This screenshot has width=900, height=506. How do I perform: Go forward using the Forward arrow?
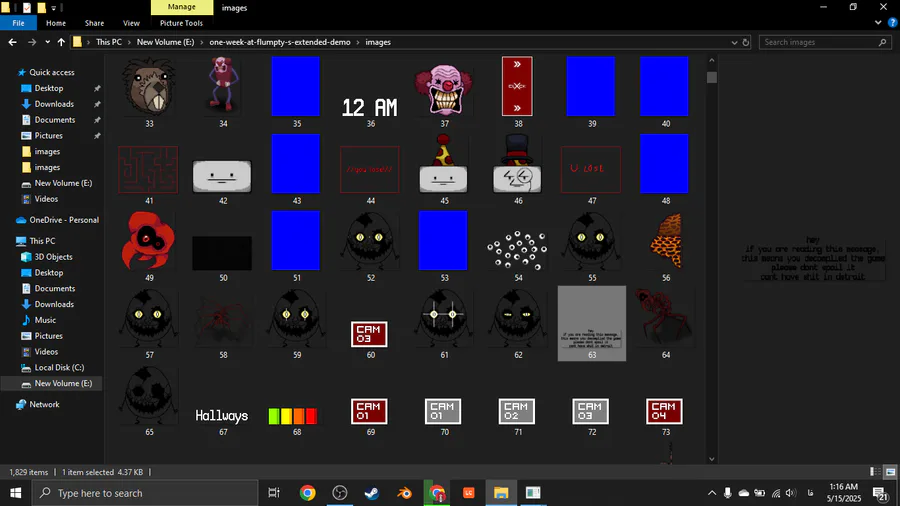[x=32, y=42]
